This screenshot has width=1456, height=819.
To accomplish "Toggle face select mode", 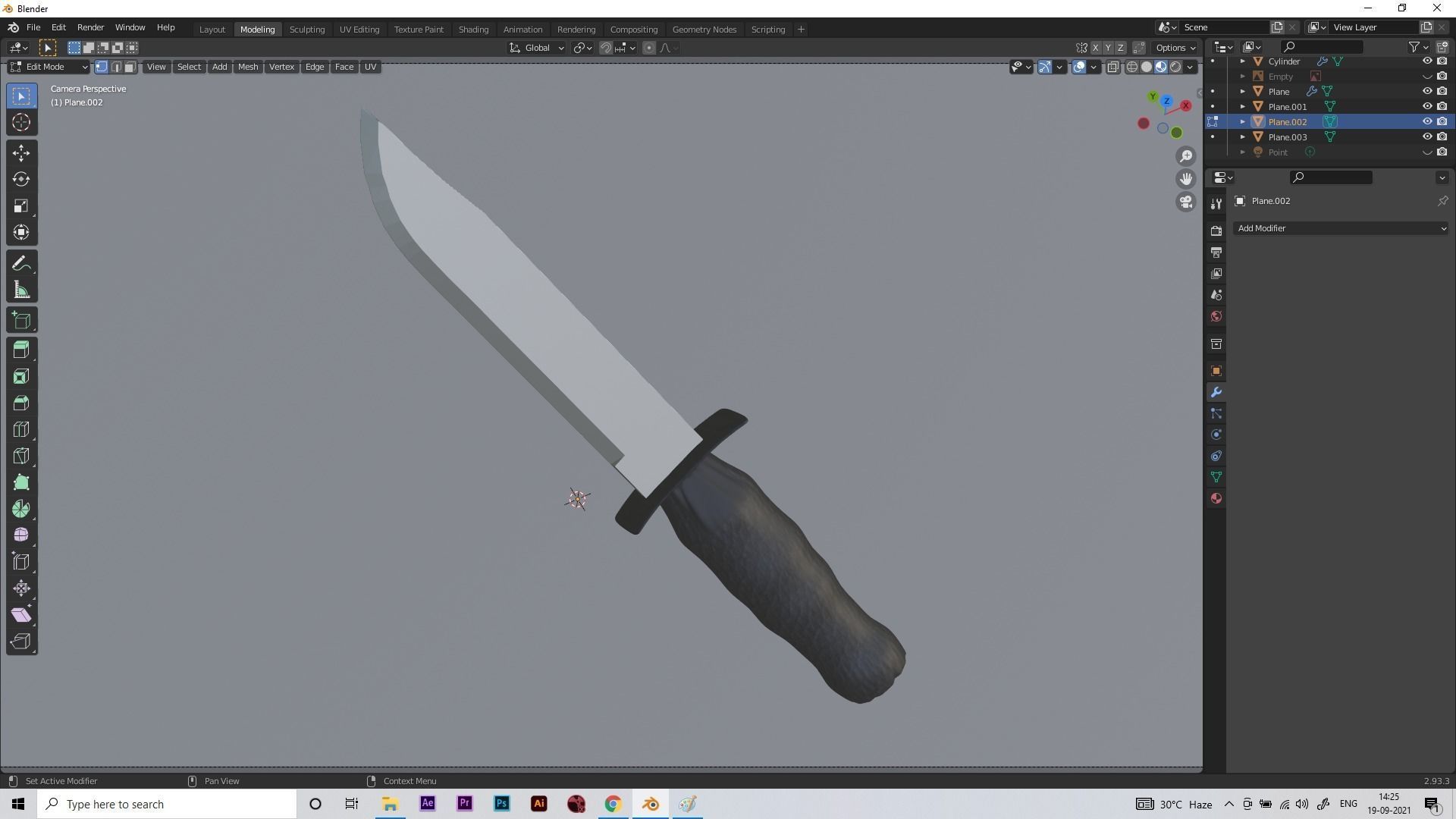I will tap(130, 67).
